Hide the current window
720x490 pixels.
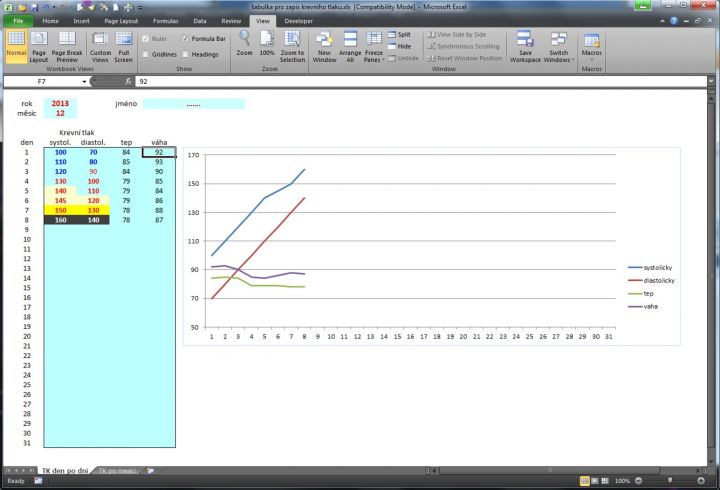[399, 46]
